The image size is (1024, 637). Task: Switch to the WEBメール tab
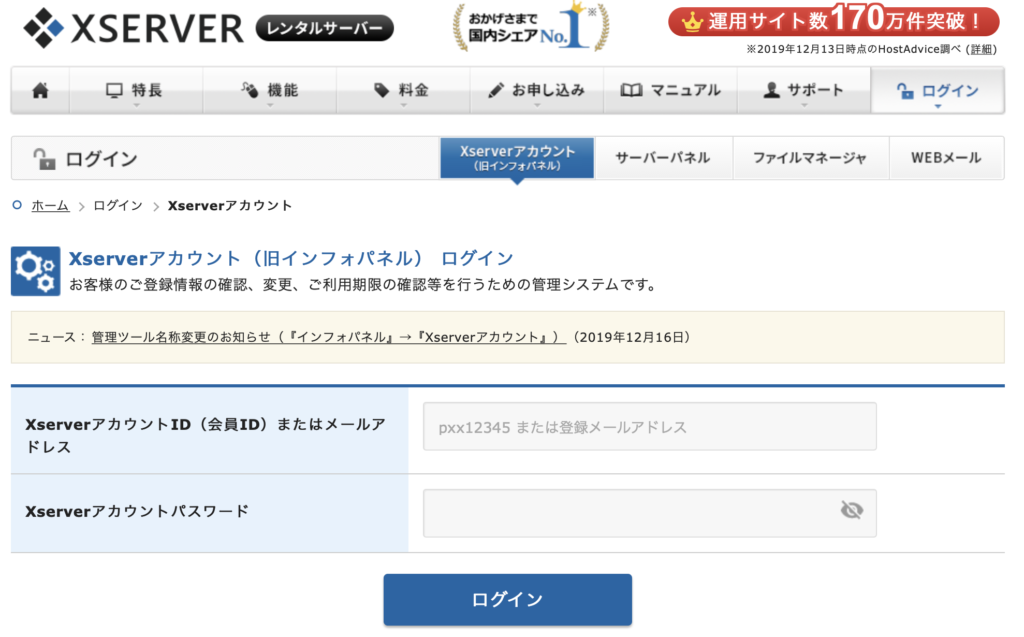(946, 157)
